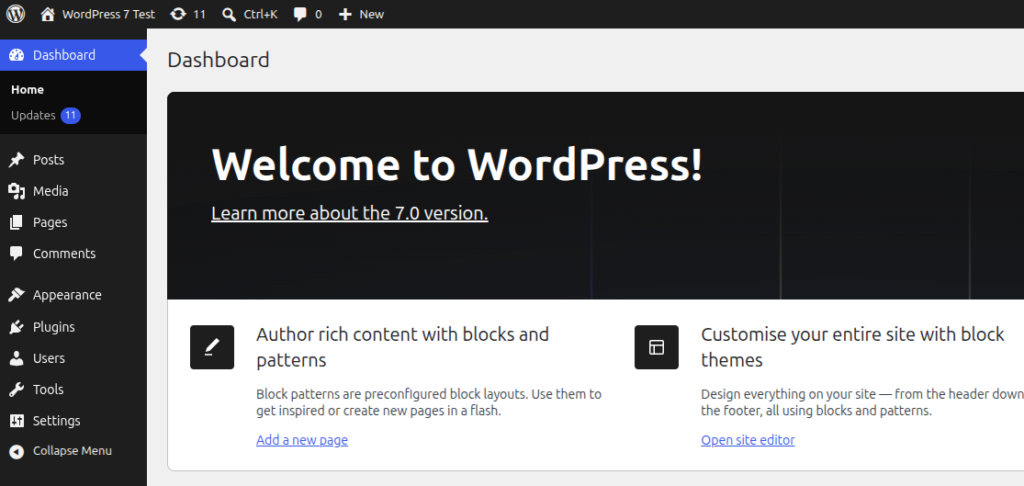Click the 11 updates count in toolbar
The image size is (1024, 486).
199,14
